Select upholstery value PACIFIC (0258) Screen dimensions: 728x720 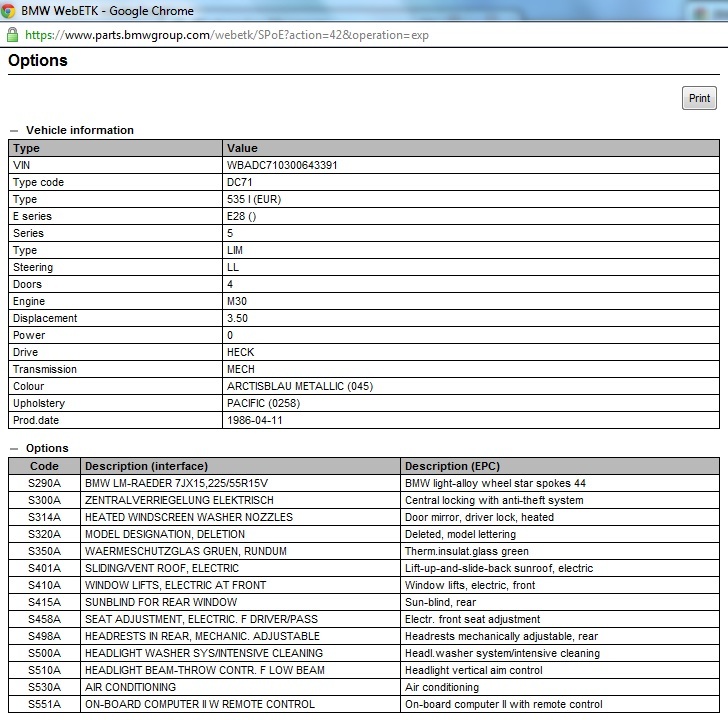pos(263,403)
